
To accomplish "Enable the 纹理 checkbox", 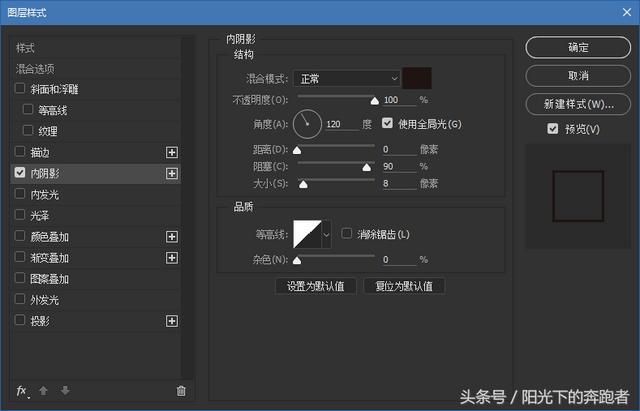I will [28, 130].
